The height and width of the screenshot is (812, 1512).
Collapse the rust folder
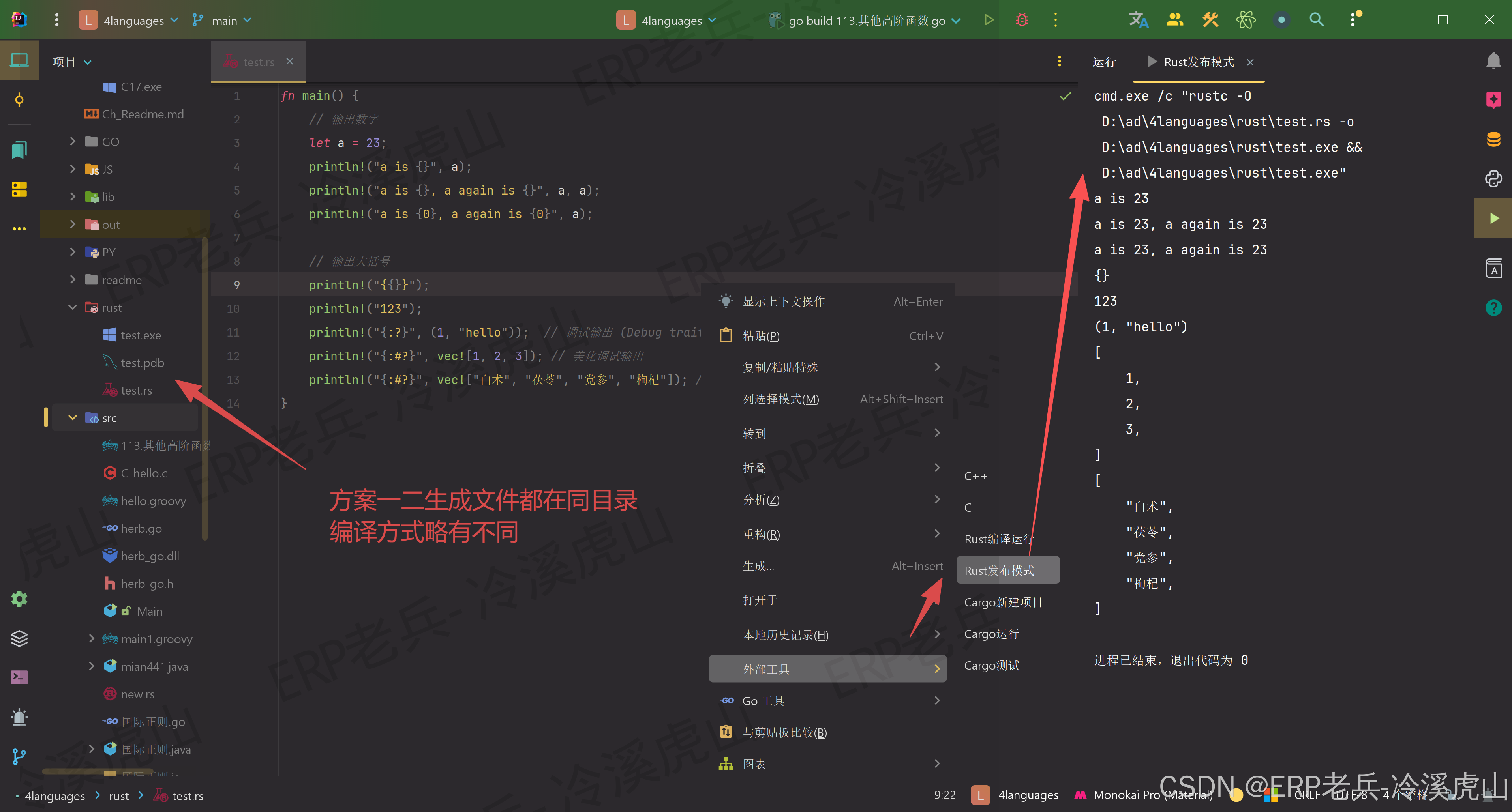point(73,307)
